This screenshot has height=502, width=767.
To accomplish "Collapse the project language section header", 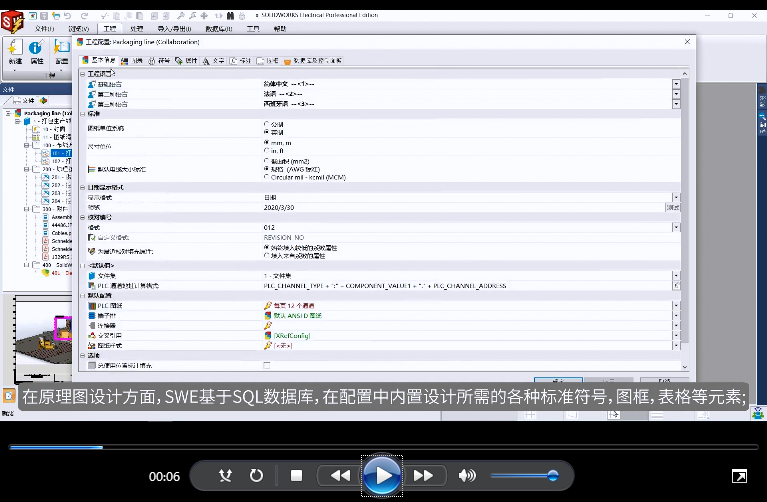I will 83,74.
